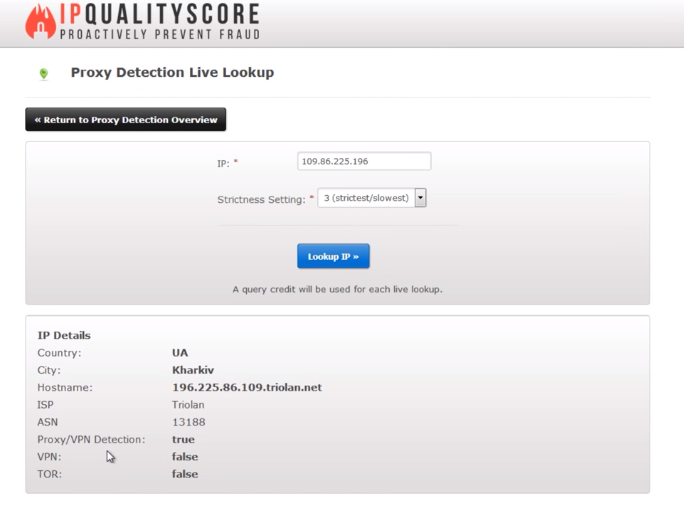
Task: Click the Proxy/VPN Detection true result
Action: [183, 439]
